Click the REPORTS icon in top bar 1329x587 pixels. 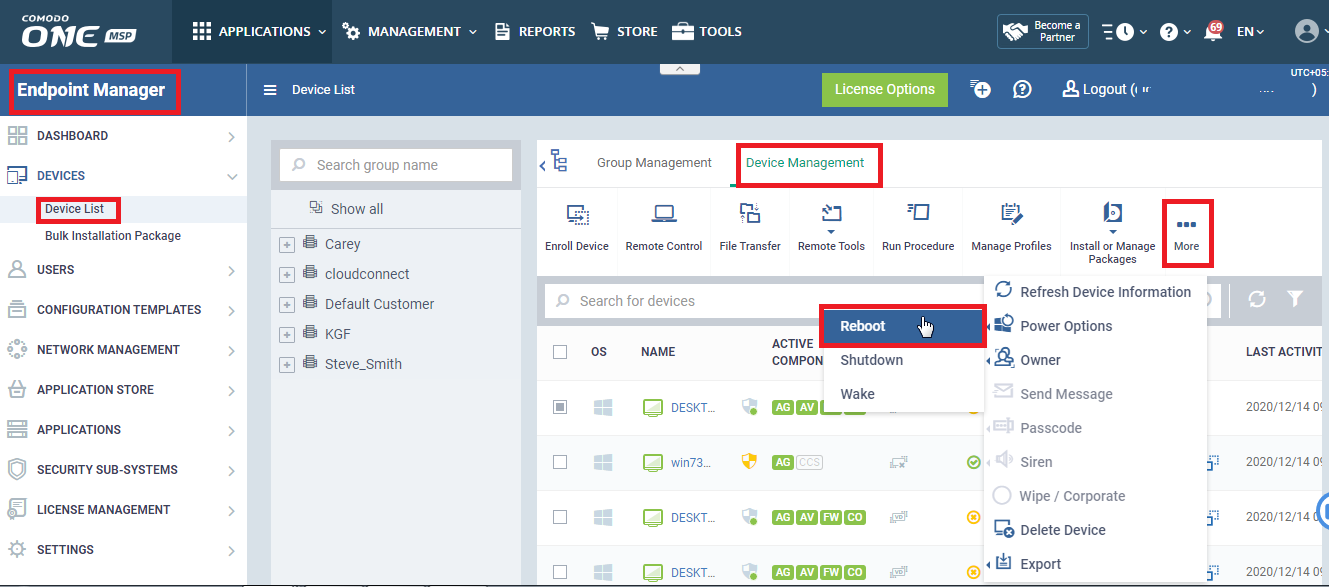click(x=502, y=31)
